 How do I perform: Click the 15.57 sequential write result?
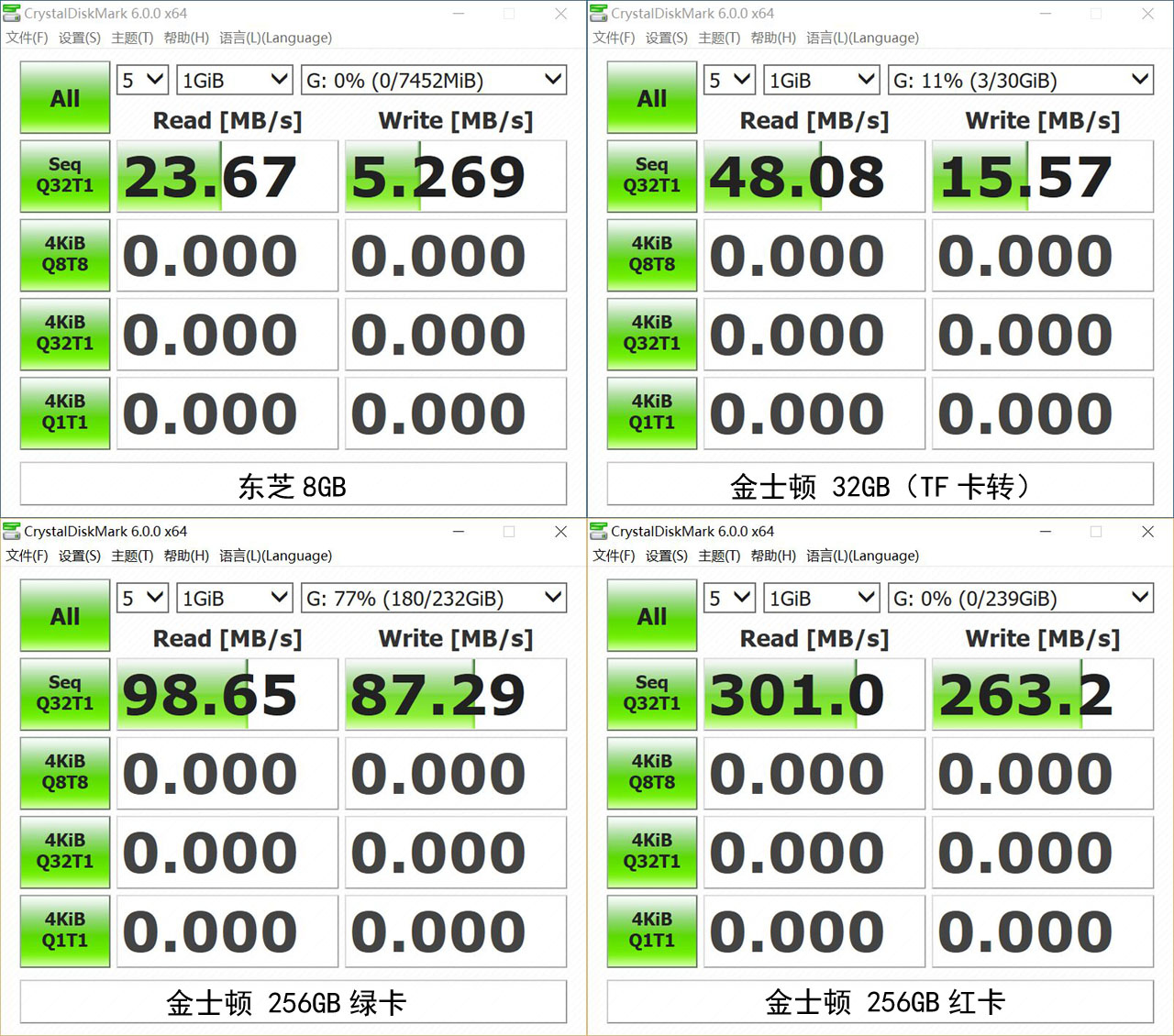1043,176
